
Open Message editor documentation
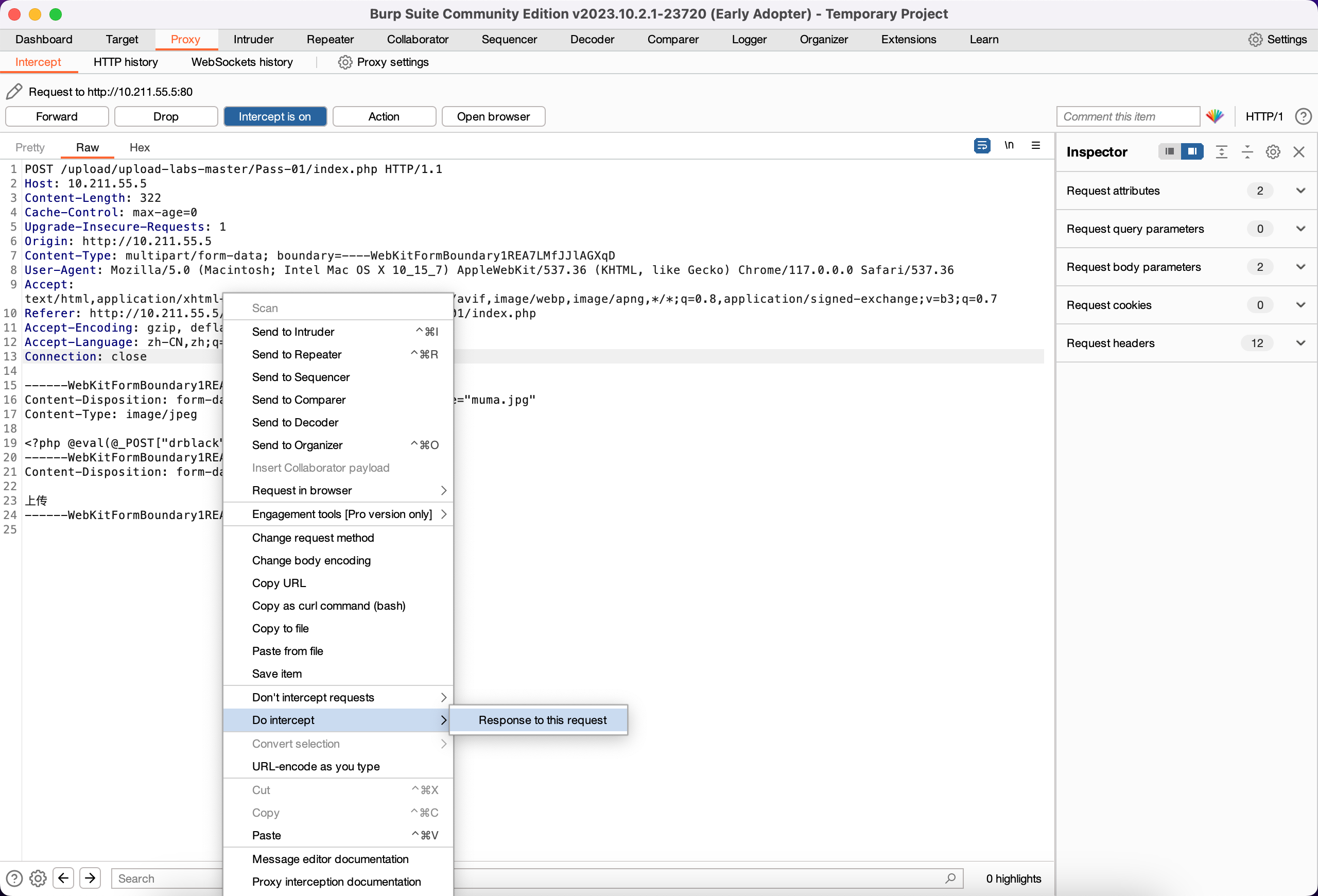(338, 858)
